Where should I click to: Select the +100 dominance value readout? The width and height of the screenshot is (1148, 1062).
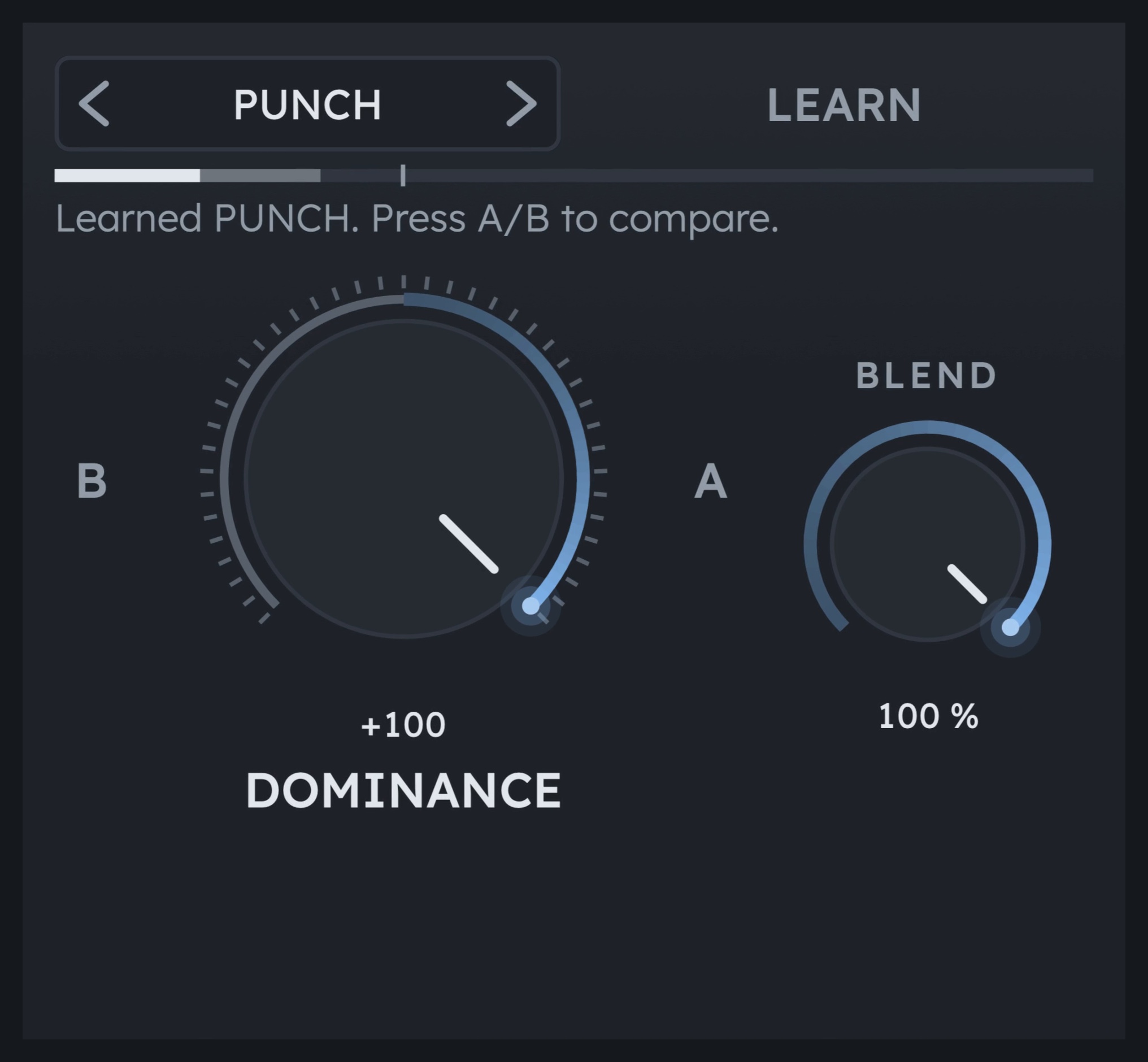pyautogui.click(x=403, y=725)
